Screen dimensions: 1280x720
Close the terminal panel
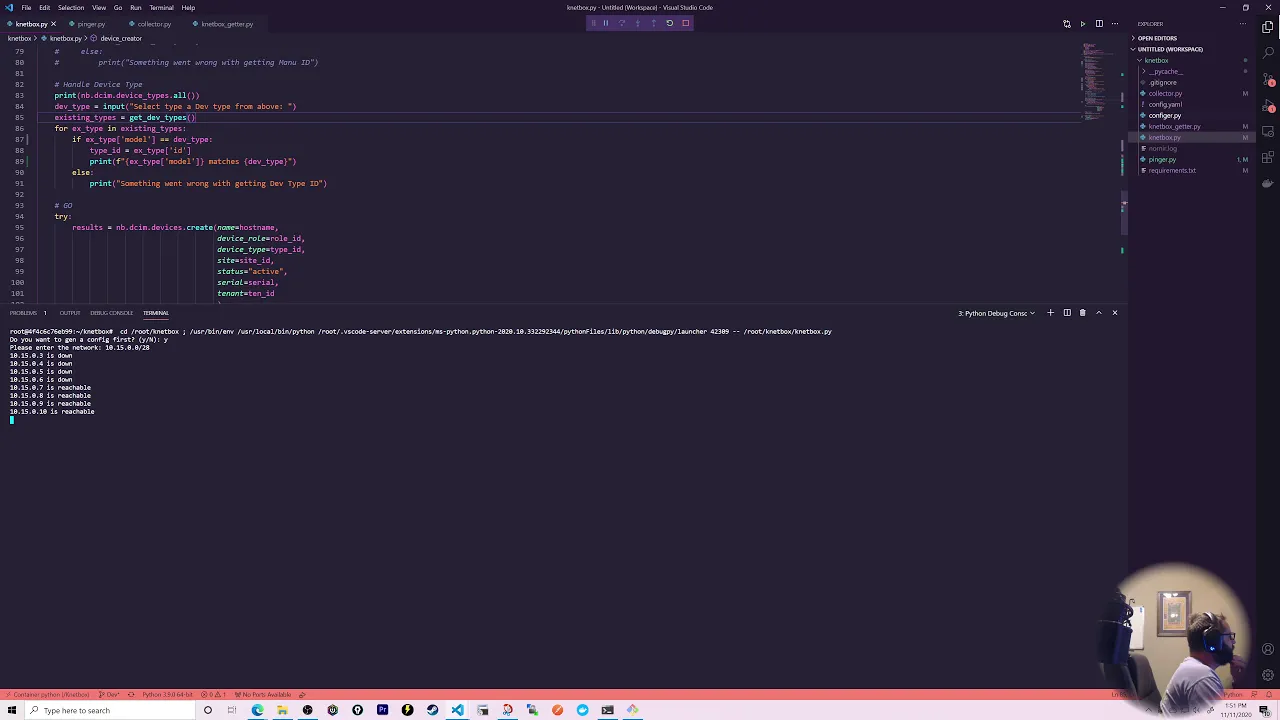1114,313
